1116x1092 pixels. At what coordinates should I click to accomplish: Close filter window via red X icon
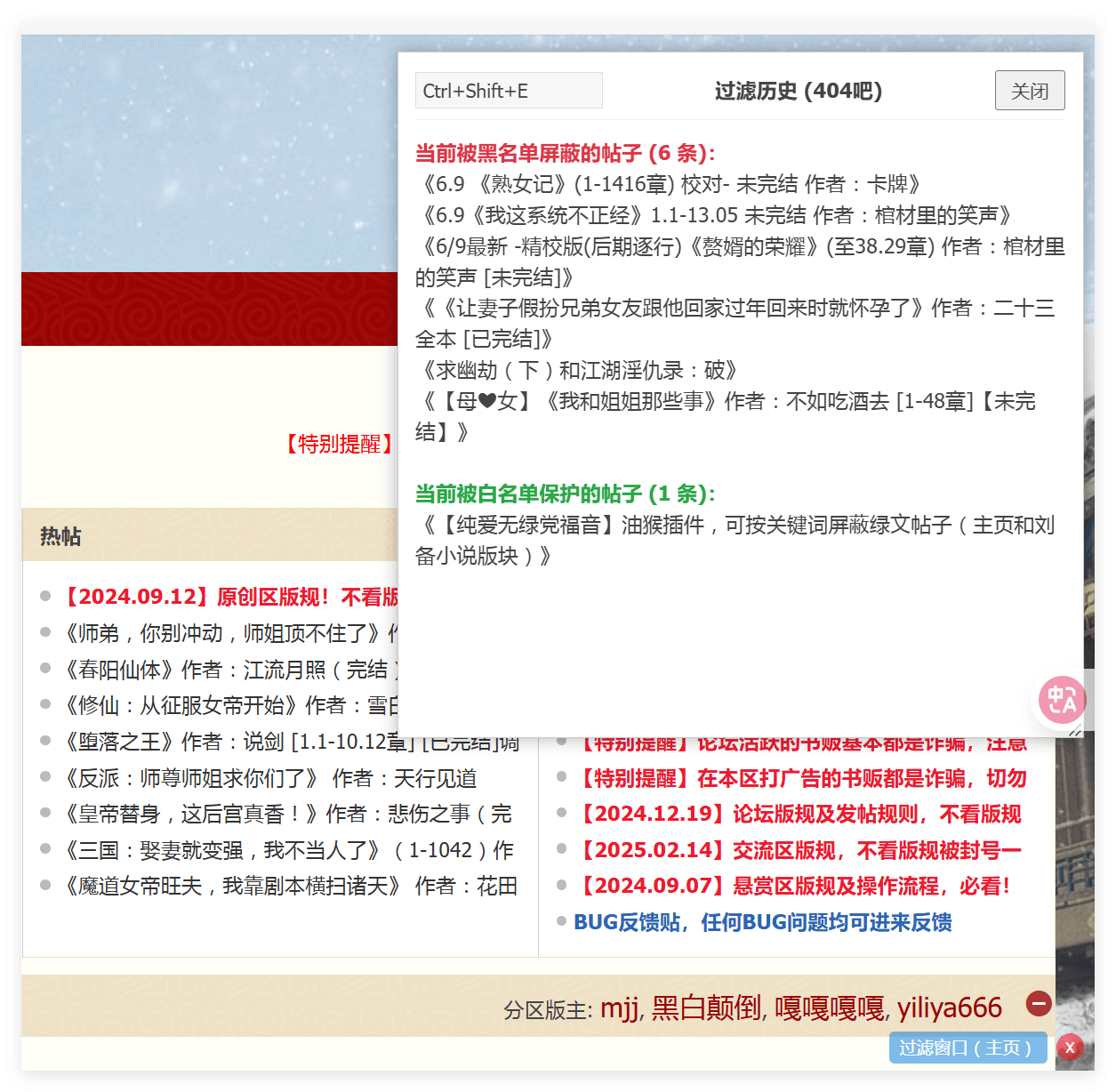coord(1069,1048)
